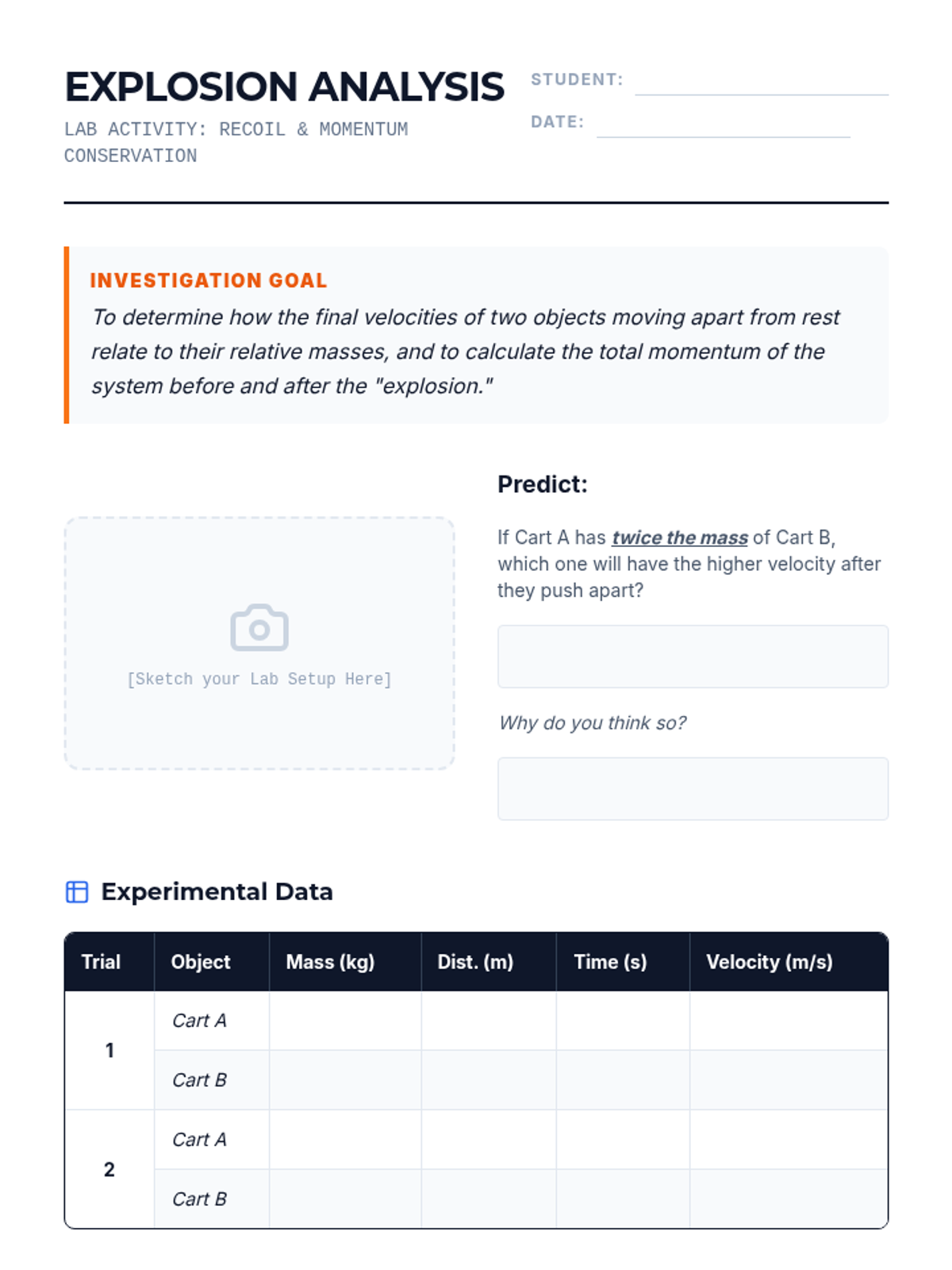Click the camera icon in sketch area
The image size is (952, 1270).
point(259,628)
